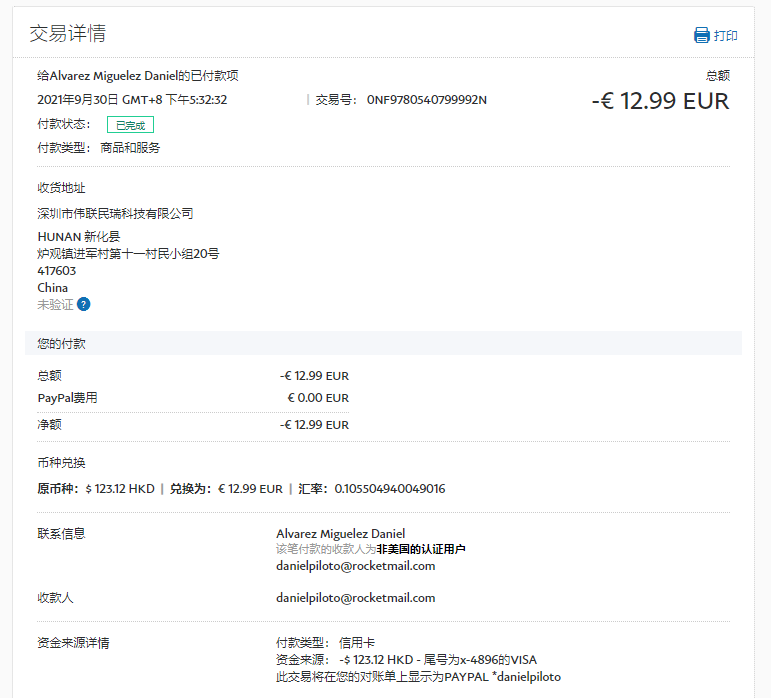Click the exchange rate value 0.105504940049016
This screenshot has width=771, height=698.
pos(389,489)
